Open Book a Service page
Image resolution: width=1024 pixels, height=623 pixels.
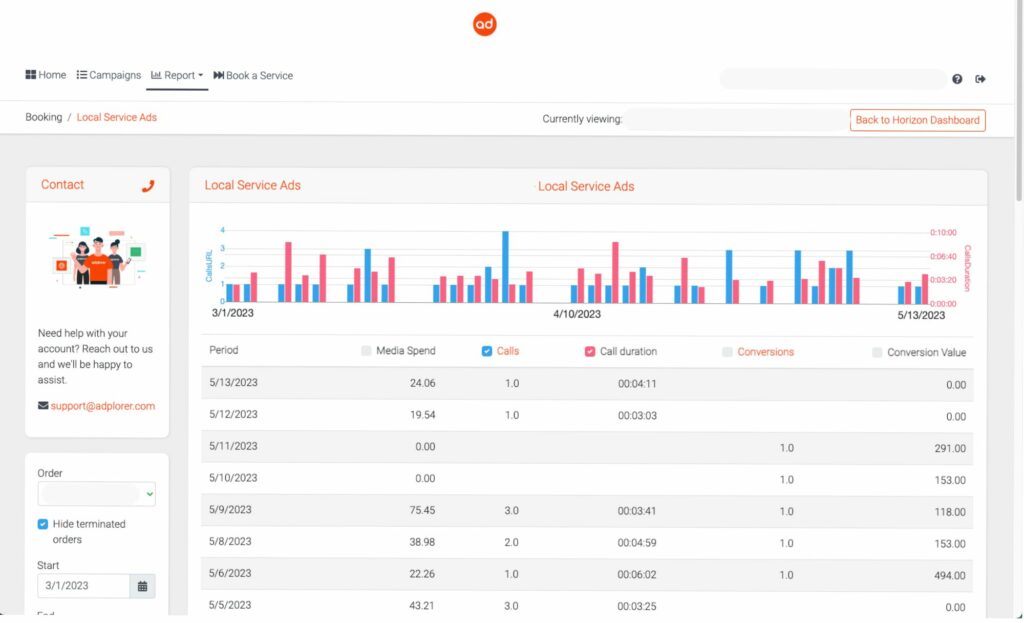pos(253,75)
